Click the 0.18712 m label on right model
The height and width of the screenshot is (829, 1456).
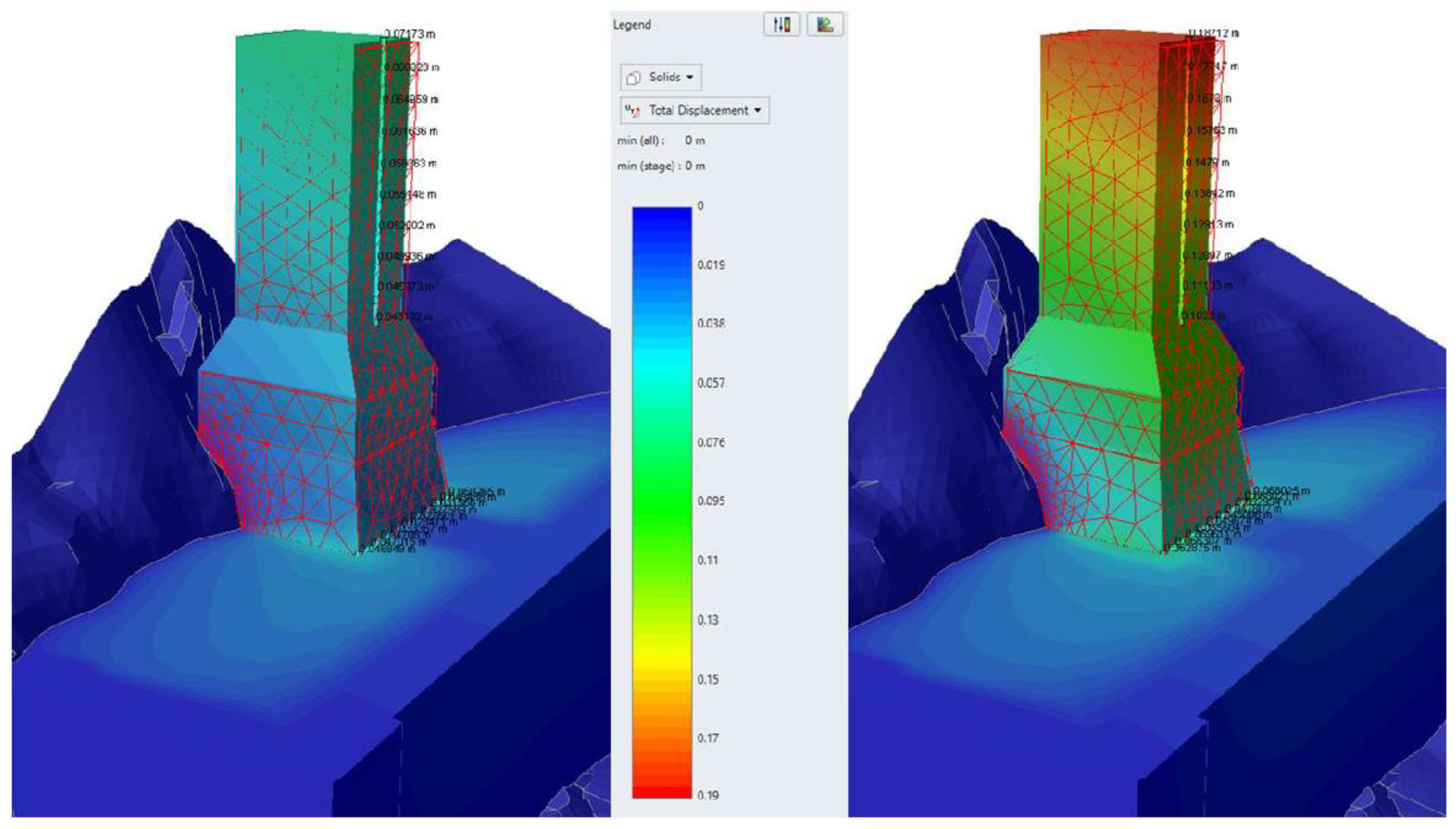pos(1214,33)
